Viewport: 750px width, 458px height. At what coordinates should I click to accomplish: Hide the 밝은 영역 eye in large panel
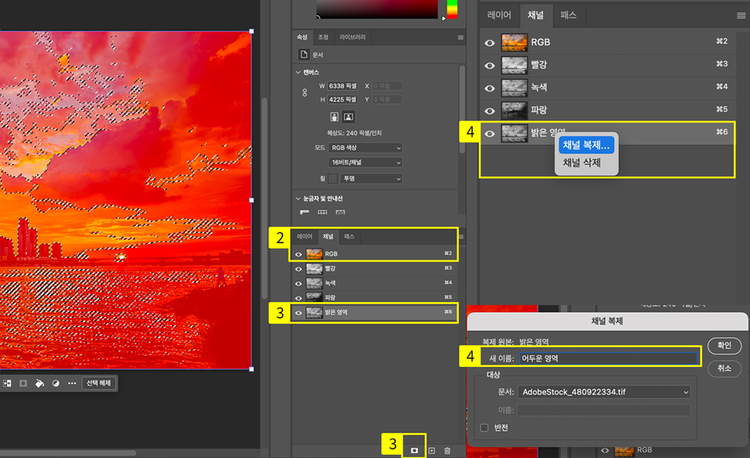pos(489,133)
